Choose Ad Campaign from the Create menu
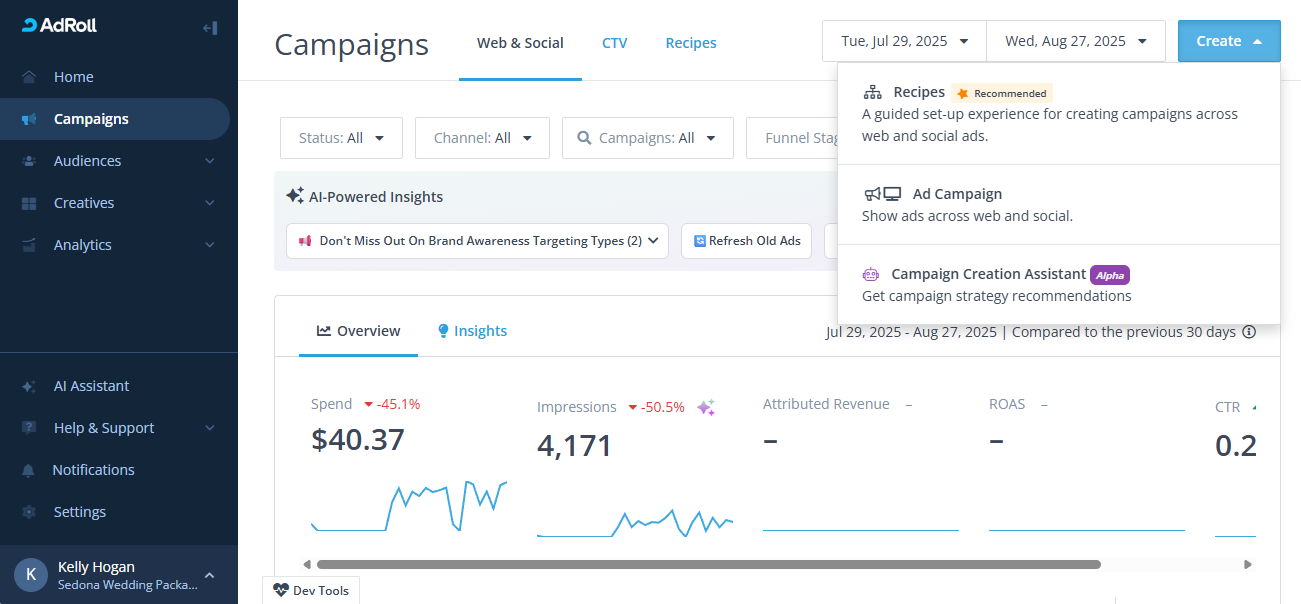This screenshot has height=604, width=1301. point(1058,204)
